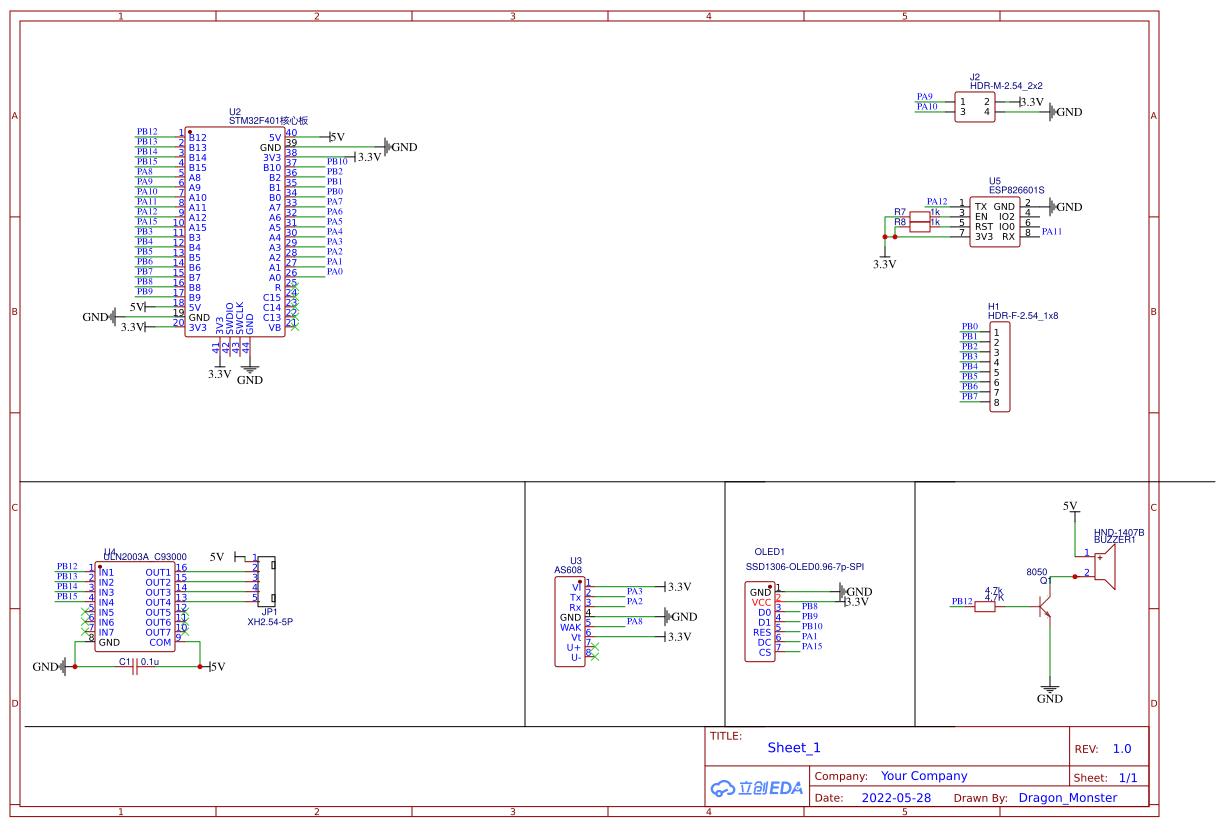Click the WAK pin label on AS608
The image size is (1225, 827).
(571, 627)
